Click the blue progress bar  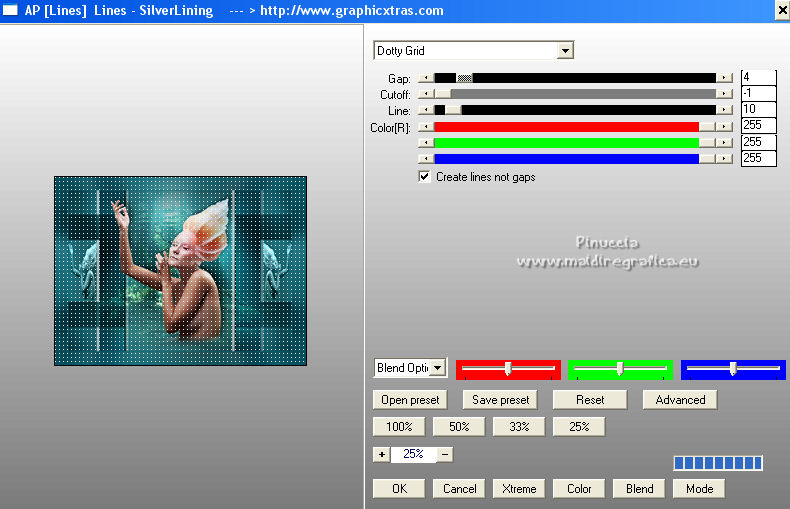(x=718, y=463)
